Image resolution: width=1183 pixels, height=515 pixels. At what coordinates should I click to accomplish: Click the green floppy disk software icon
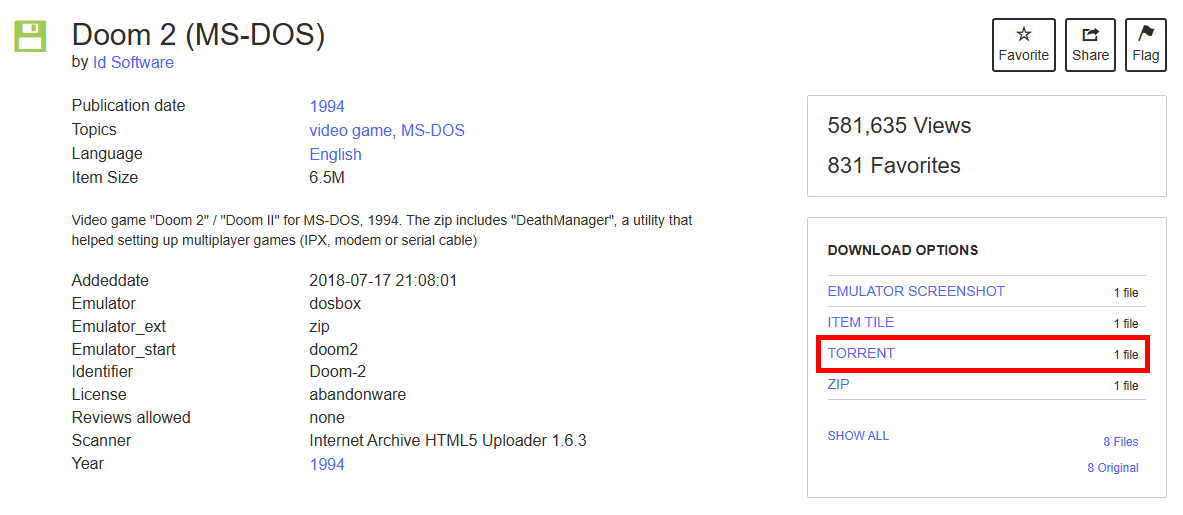(30, 36)
